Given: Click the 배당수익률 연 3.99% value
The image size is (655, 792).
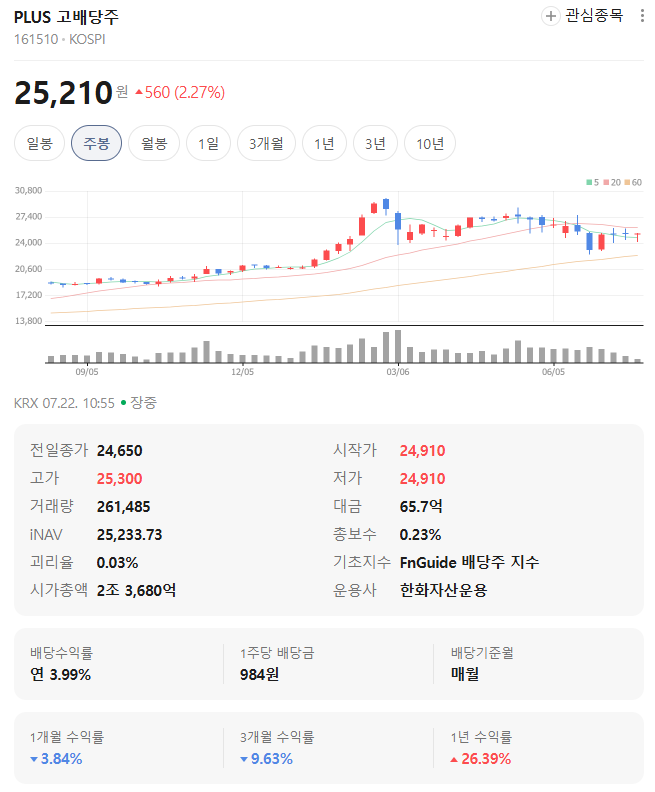Looking at the screenshot, I should (x=60, y=675).
